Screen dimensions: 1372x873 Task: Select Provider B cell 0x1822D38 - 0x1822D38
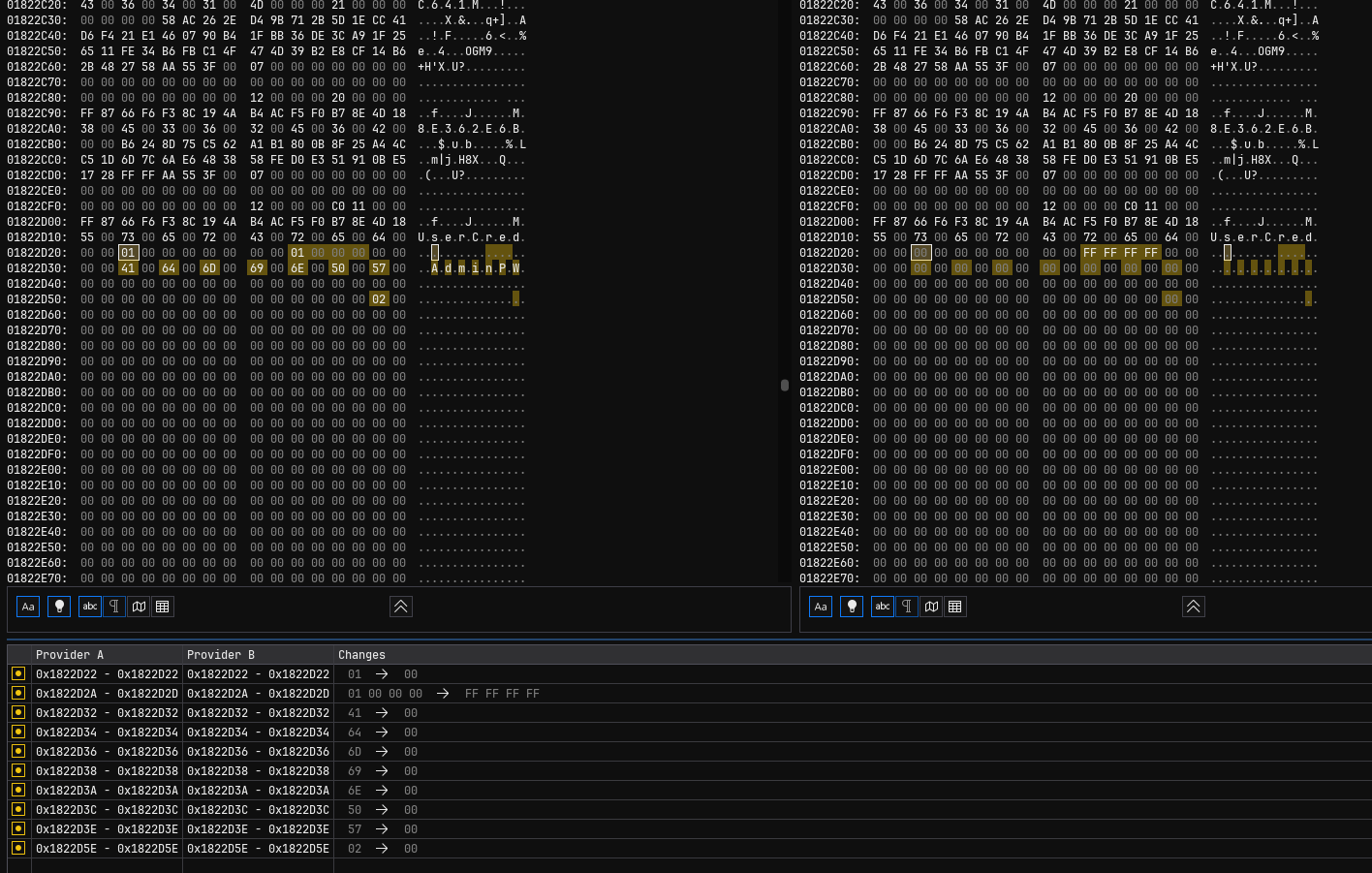pos(258,771)
